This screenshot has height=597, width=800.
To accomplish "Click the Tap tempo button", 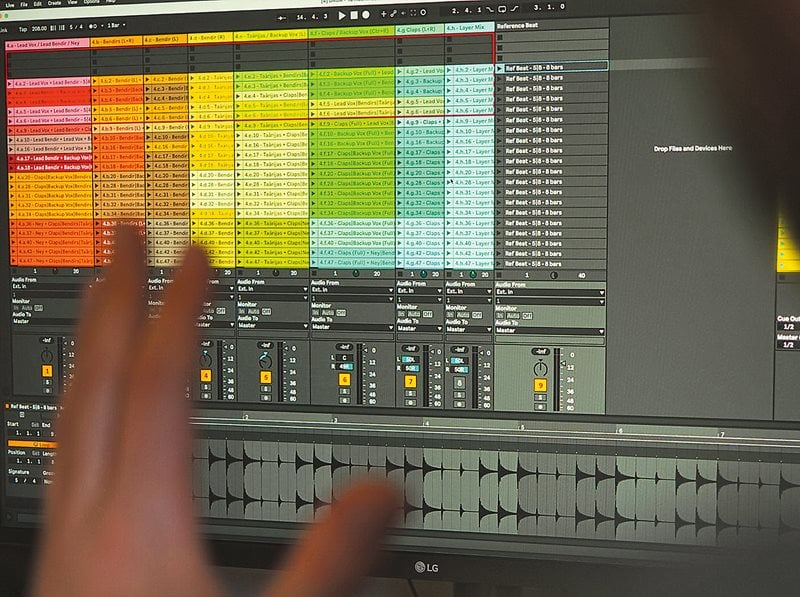I will coord(23,29).
